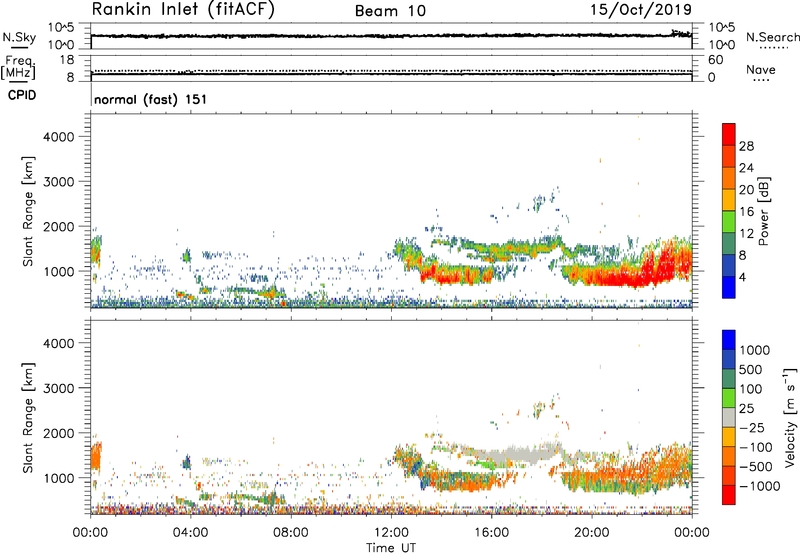Image resolution: width=800 pixels, height=554 pixels.
Task: Click the 'N.Sky' legend label
Action: (19, 37)
